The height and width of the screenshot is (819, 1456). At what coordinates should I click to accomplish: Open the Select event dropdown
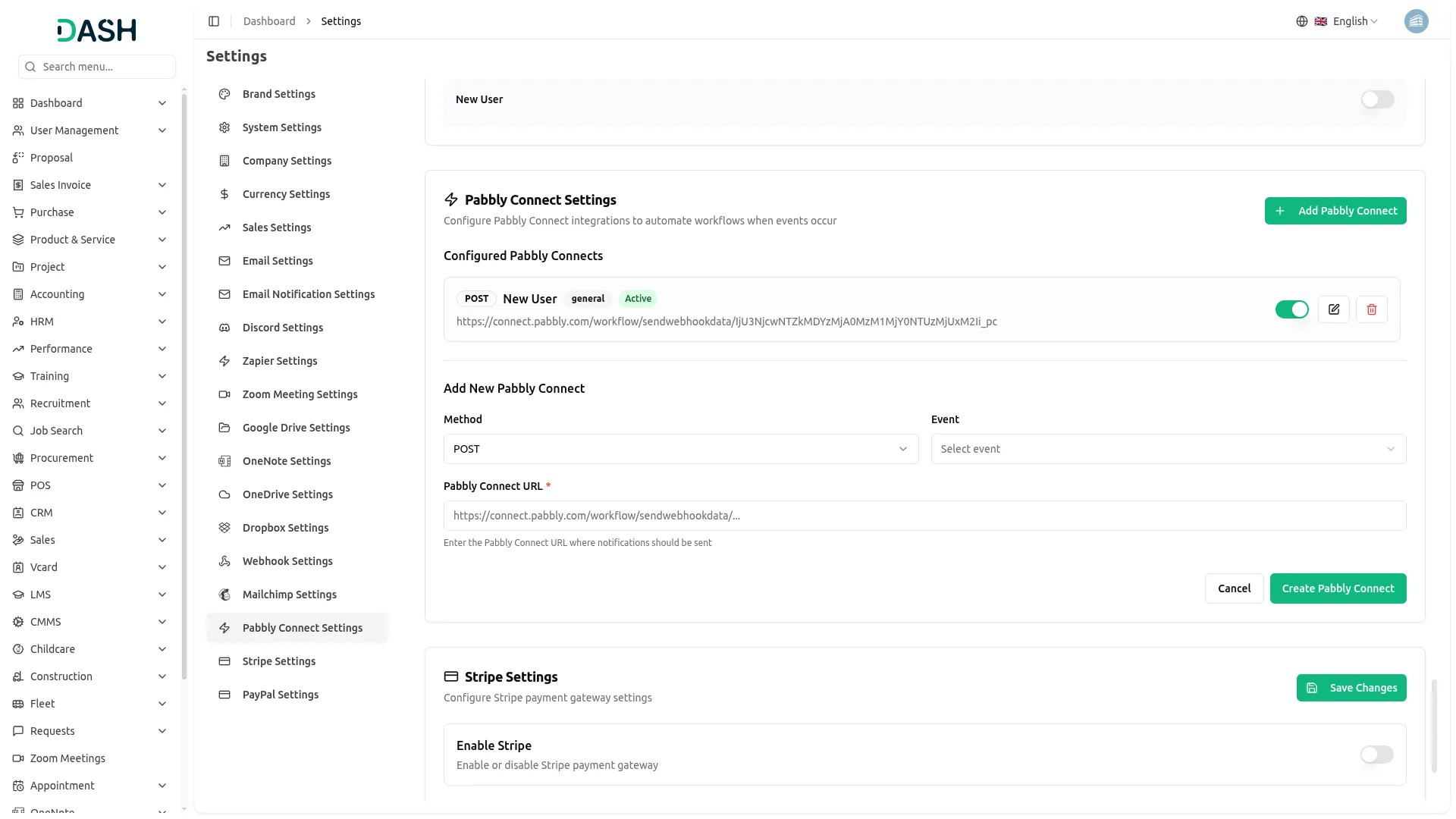pyautogui.click(x=1168, y=449)
